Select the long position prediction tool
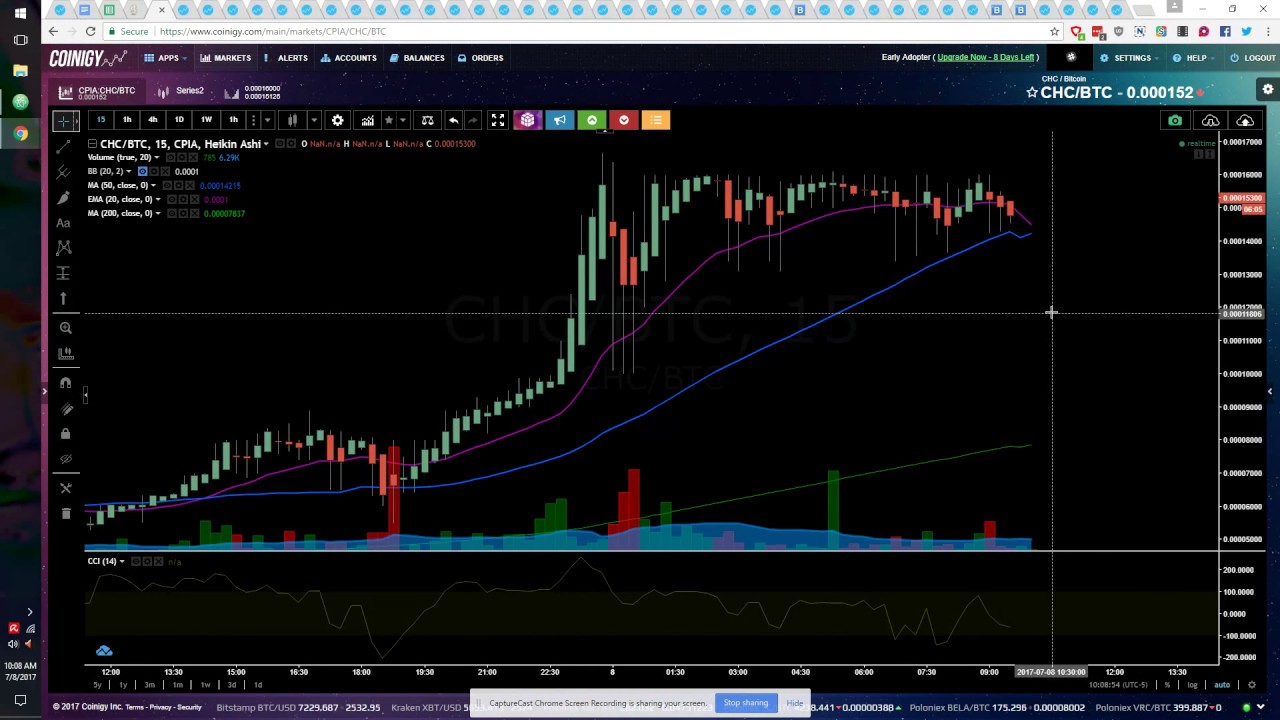This screenshot has height=720, width=1280. point(64,273)
